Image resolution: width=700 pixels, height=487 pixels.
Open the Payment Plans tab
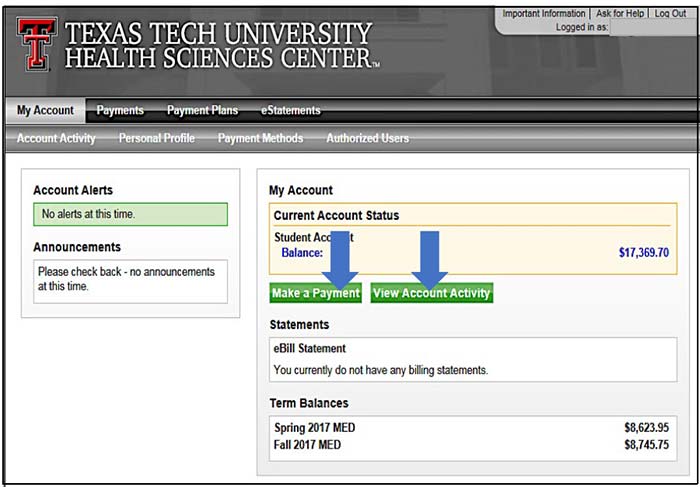[x=202, y=110]
